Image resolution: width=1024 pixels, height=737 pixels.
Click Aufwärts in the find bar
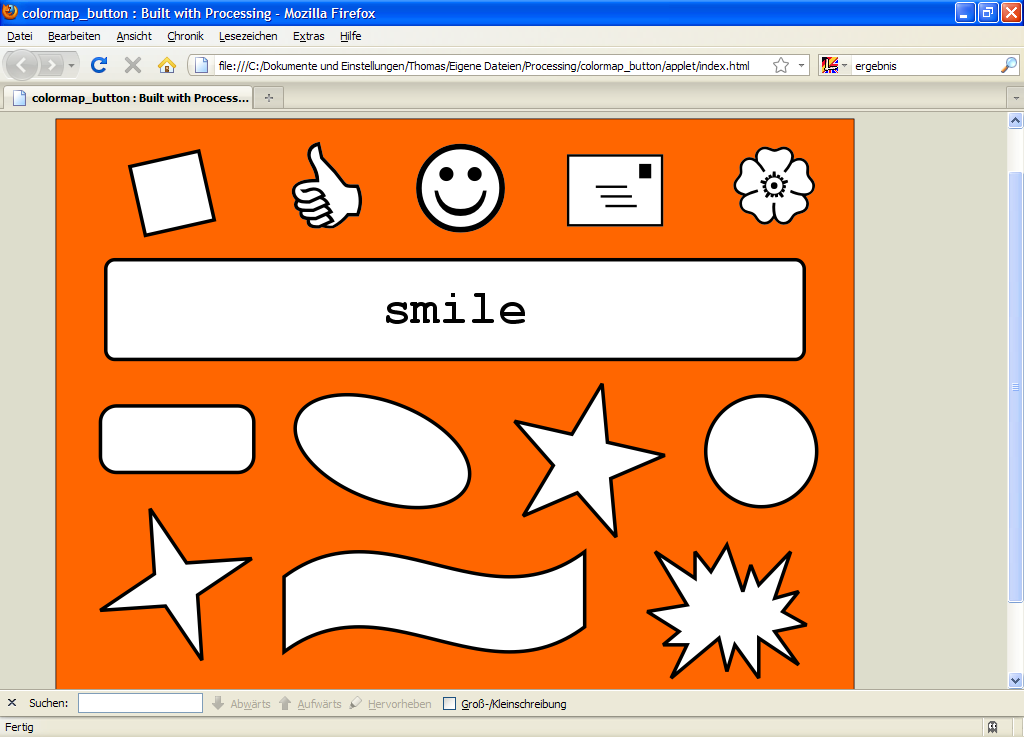pos(312,703)
